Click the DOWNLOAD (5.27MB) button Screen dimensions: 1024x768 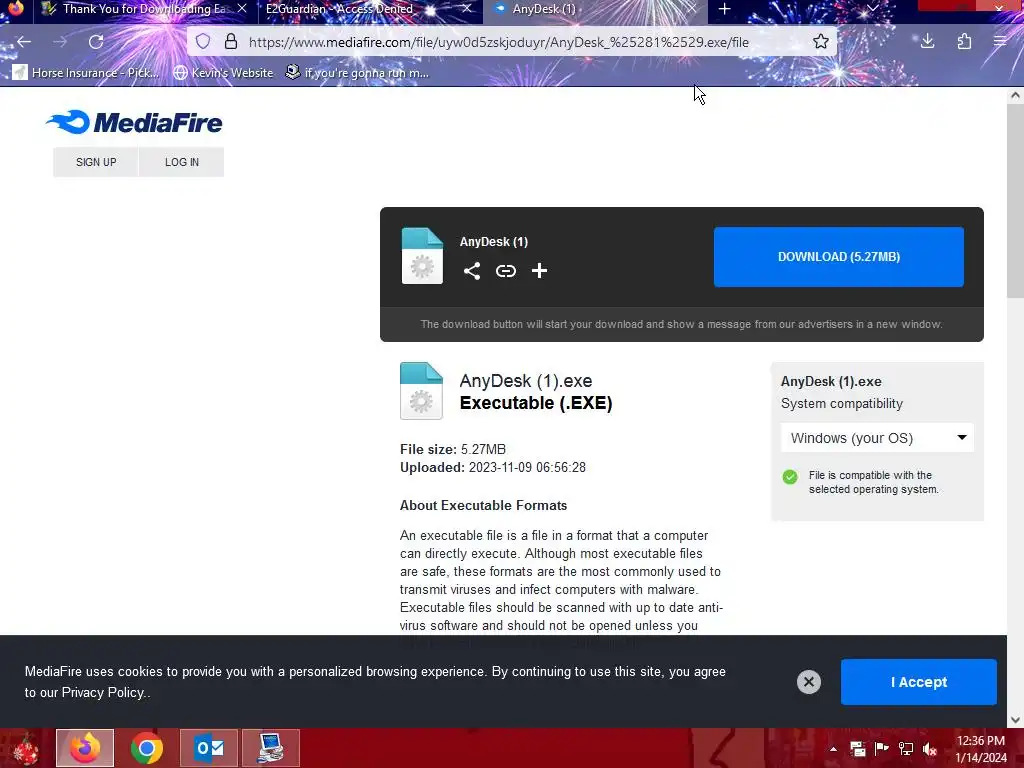(839, 257)
